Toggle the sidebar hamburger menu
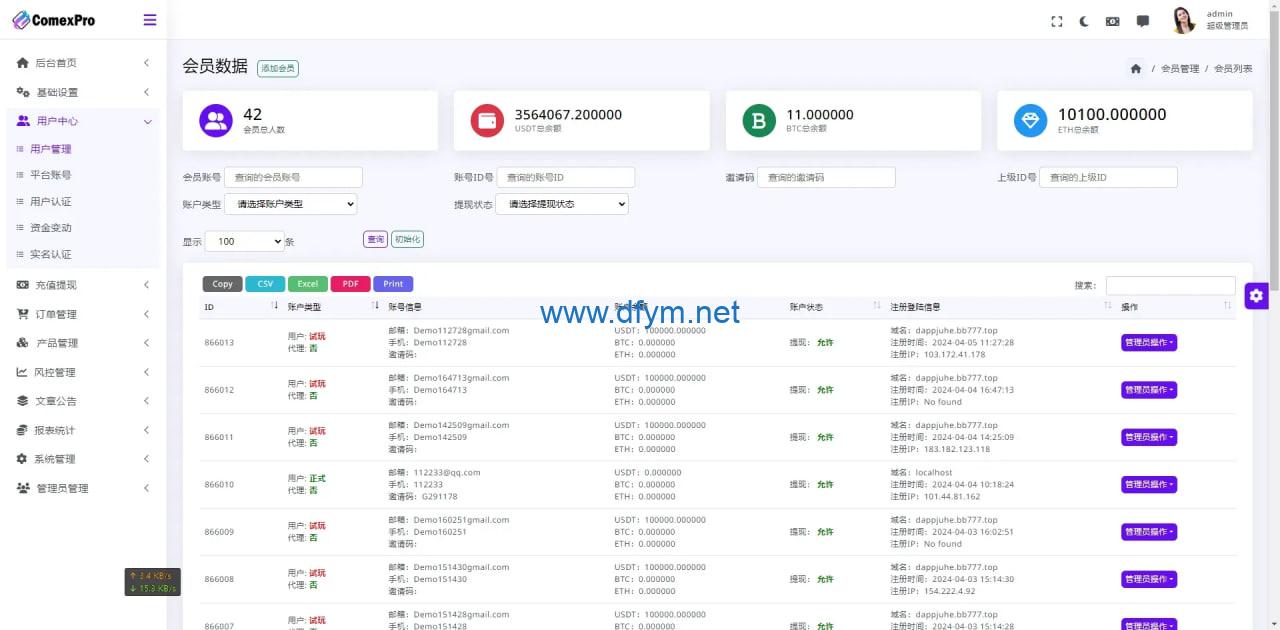Image resolution: width=1280 pixels, height=630 pixels. pyautogui.click(x=150, y=20)
